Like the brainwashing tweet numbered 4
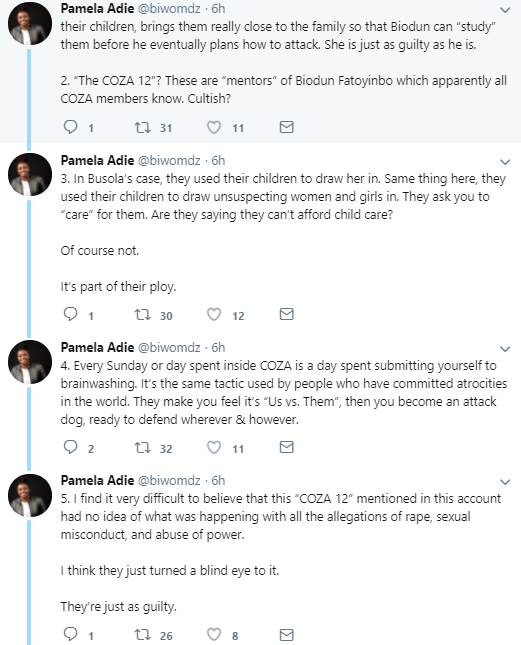The image size is (521, 645). 214,447
